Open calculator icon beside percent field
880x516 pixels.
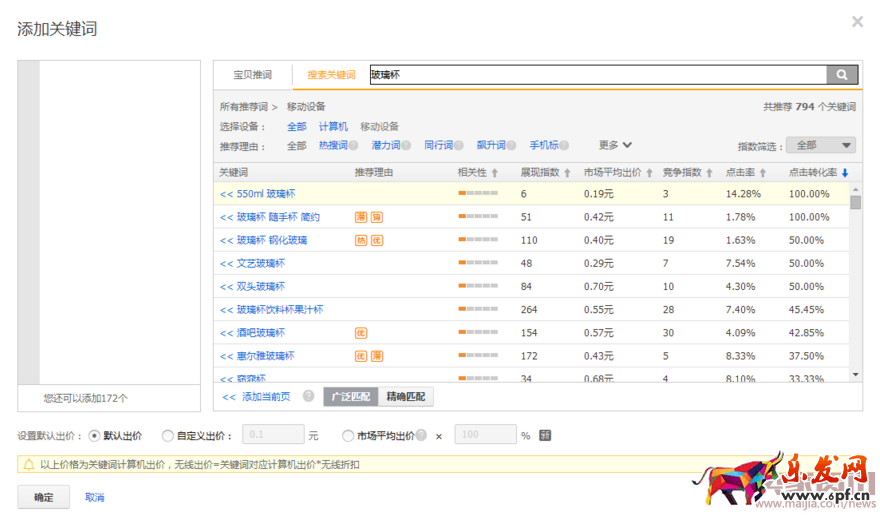[545, 436]
